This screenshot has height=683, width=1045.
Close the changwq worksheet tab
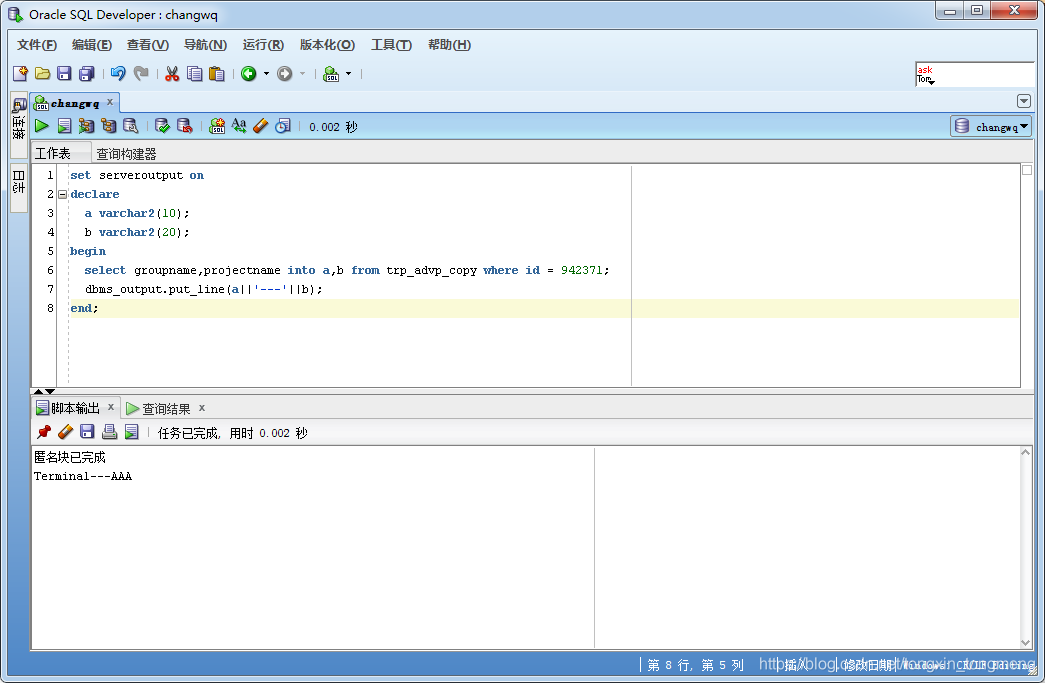tap(110, 102)
